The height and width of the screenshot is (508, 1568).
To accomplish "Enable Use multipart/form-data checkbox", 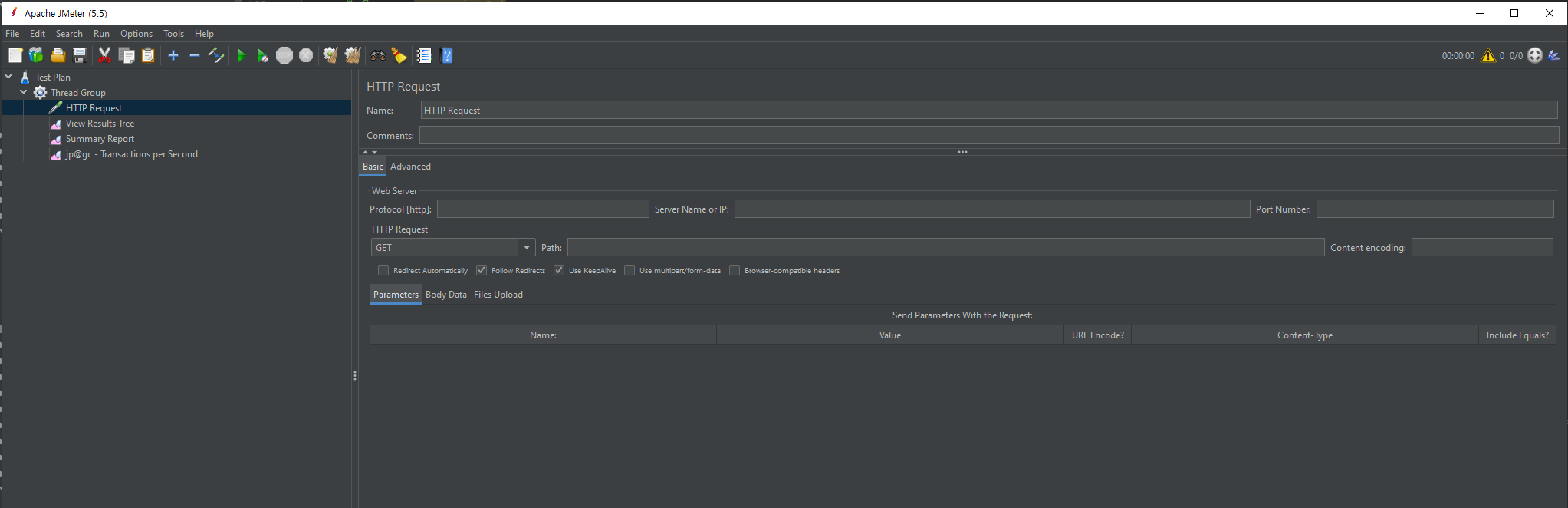I will (630, 270).
